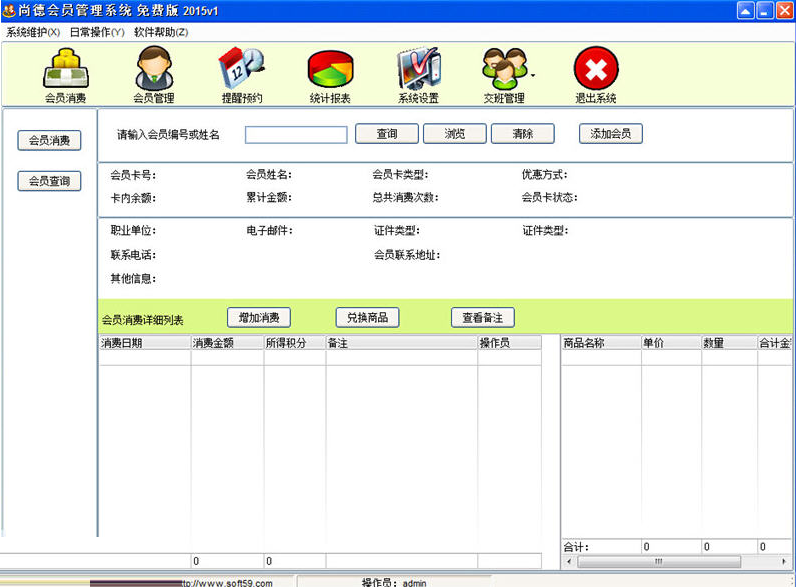
Task: Open the 会员消费 toolbar icon
Action: point(66,75)
